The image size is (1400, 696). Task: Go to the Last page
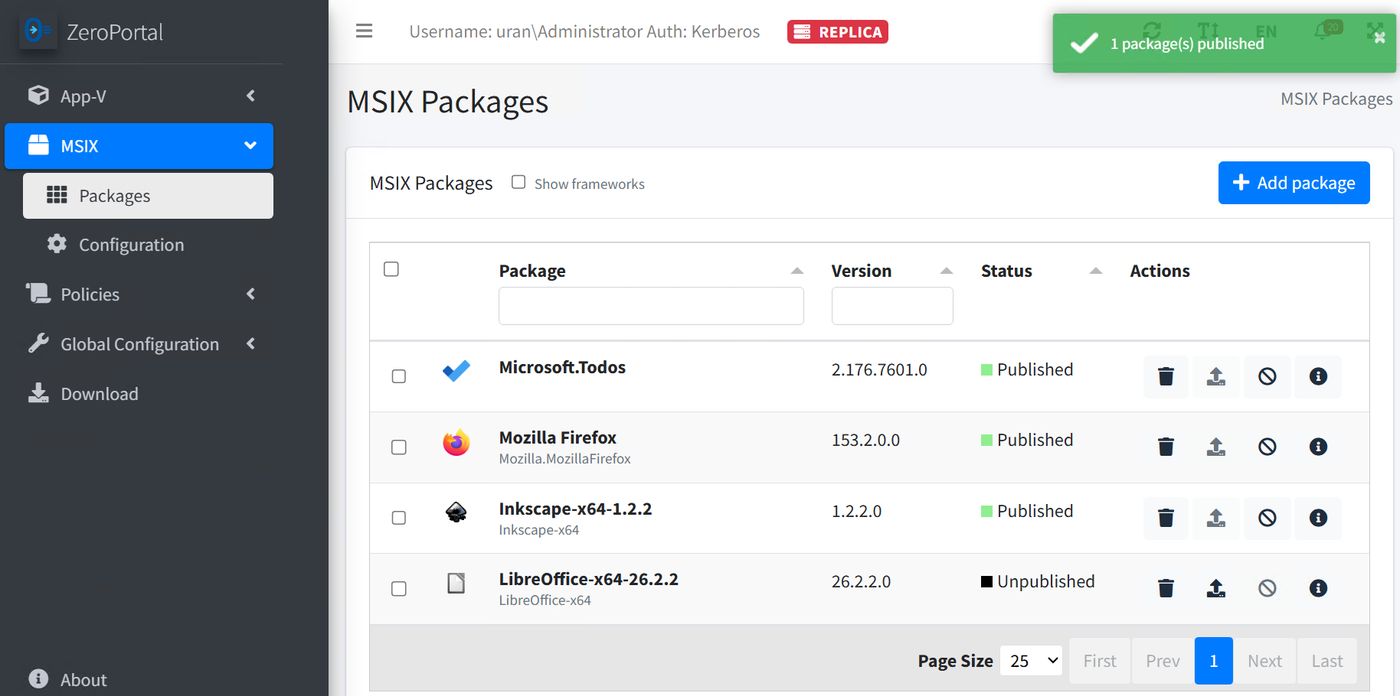[1327, 661]
